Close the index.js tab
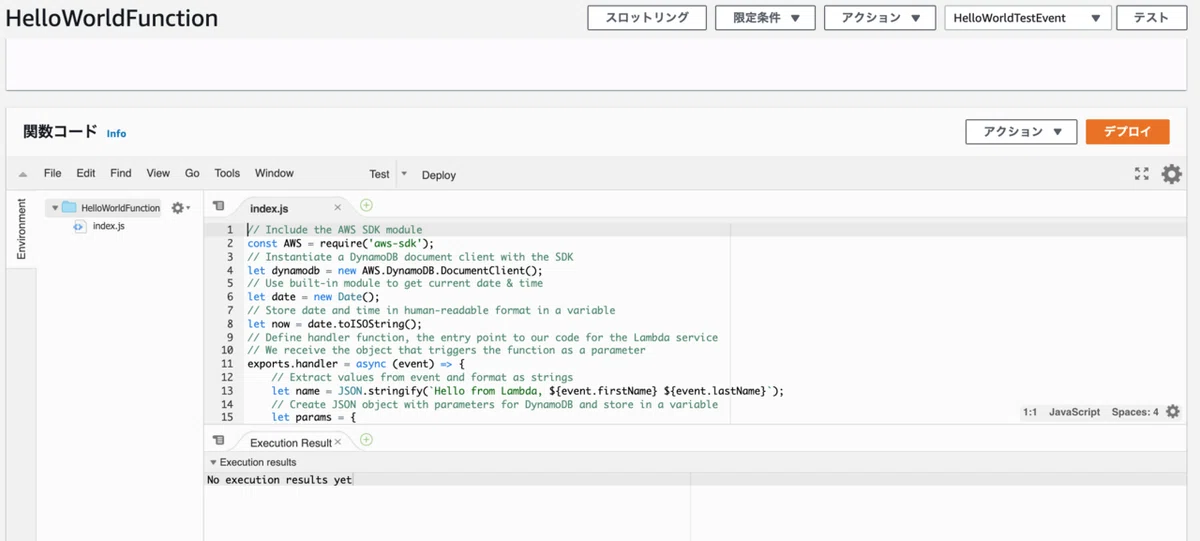This screenshot has width=1200, height=541. point(337,207)
